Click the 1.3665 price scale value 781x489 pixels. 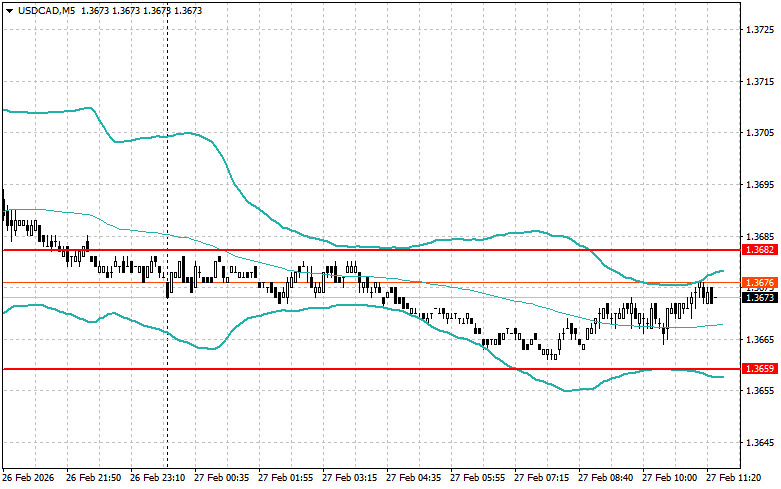point(761,340)
